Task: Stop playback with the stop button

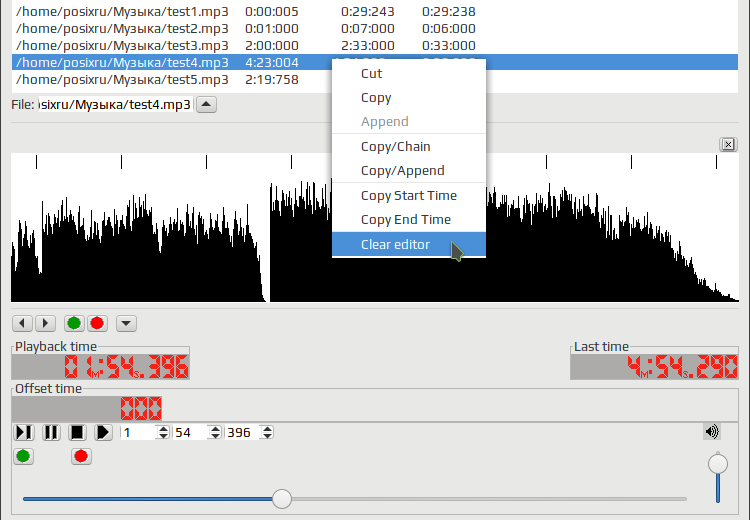Action: point(77,432)
